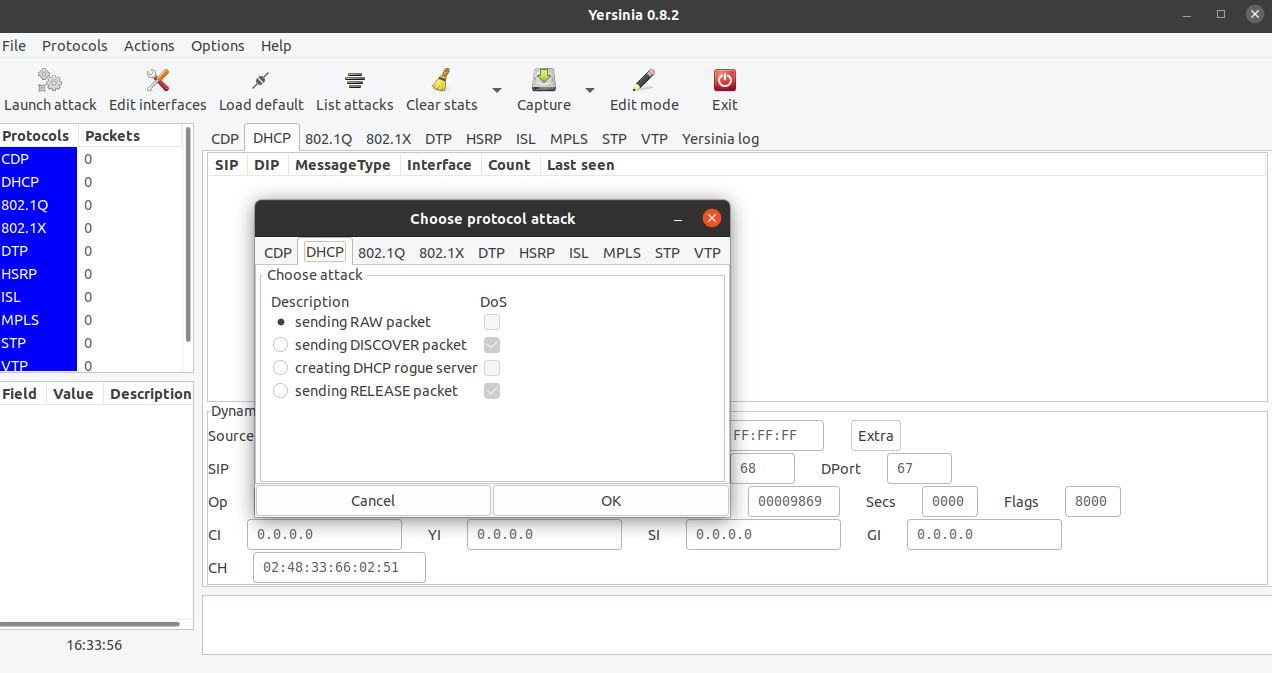Click the red Exit power icon
Viewport: 1272px width, 673px height.
pos(725,80)
